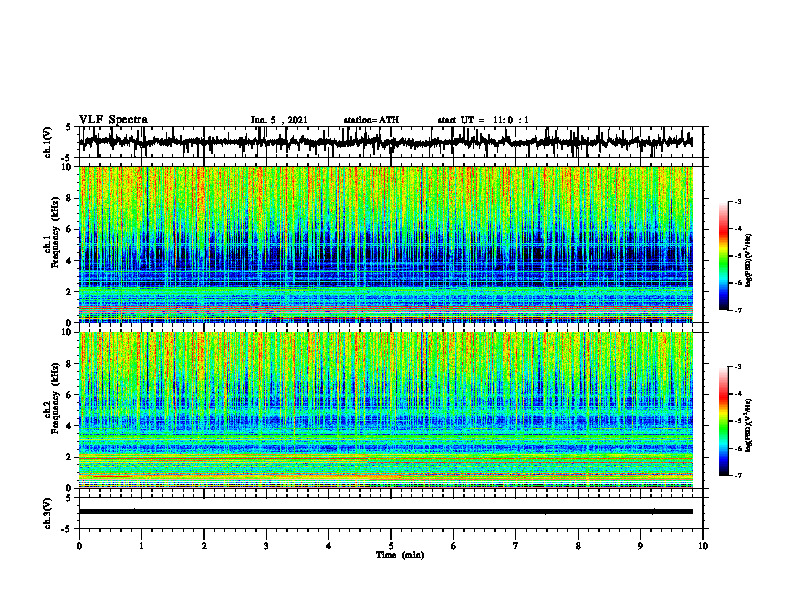Click the log(PSD) label beside ch.1 colorbar

tap(749, 261)
